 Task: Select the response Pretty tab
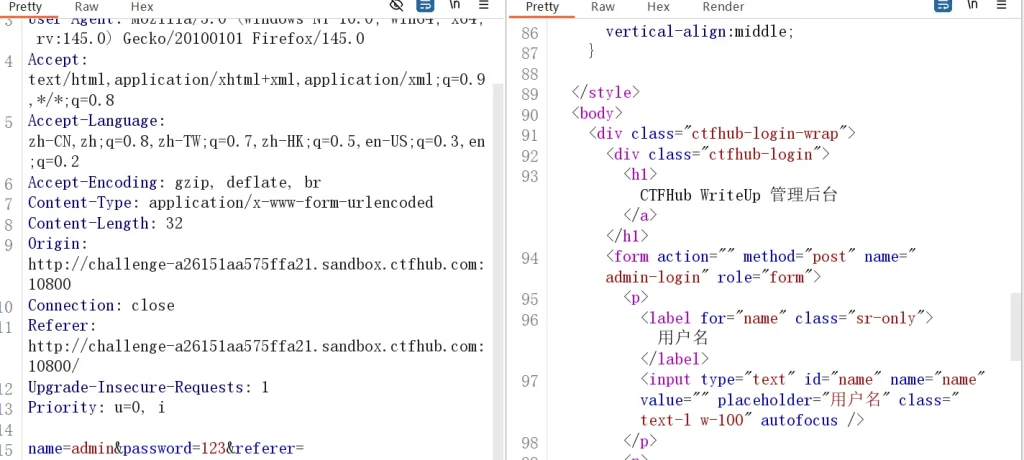tap(542, 6)
